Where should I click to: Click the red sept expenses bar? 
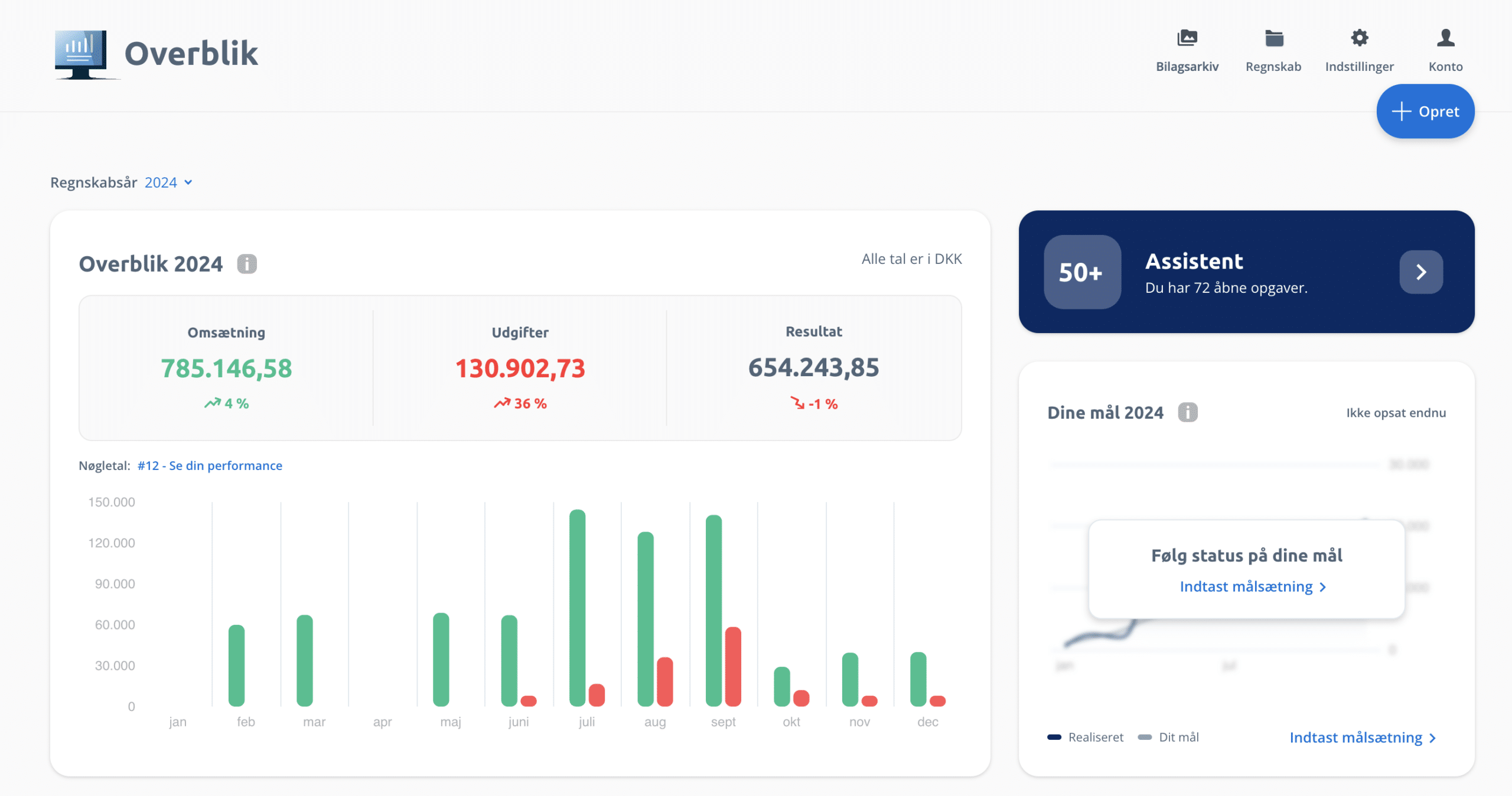[733, 667]
